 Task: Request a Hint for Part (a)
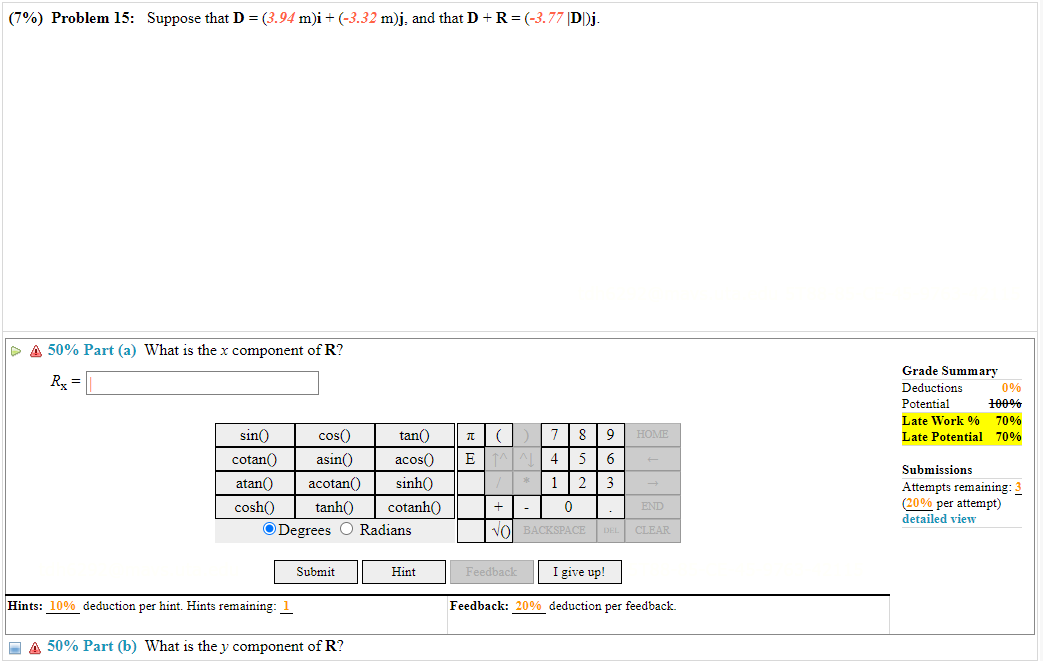click(403, 572)
